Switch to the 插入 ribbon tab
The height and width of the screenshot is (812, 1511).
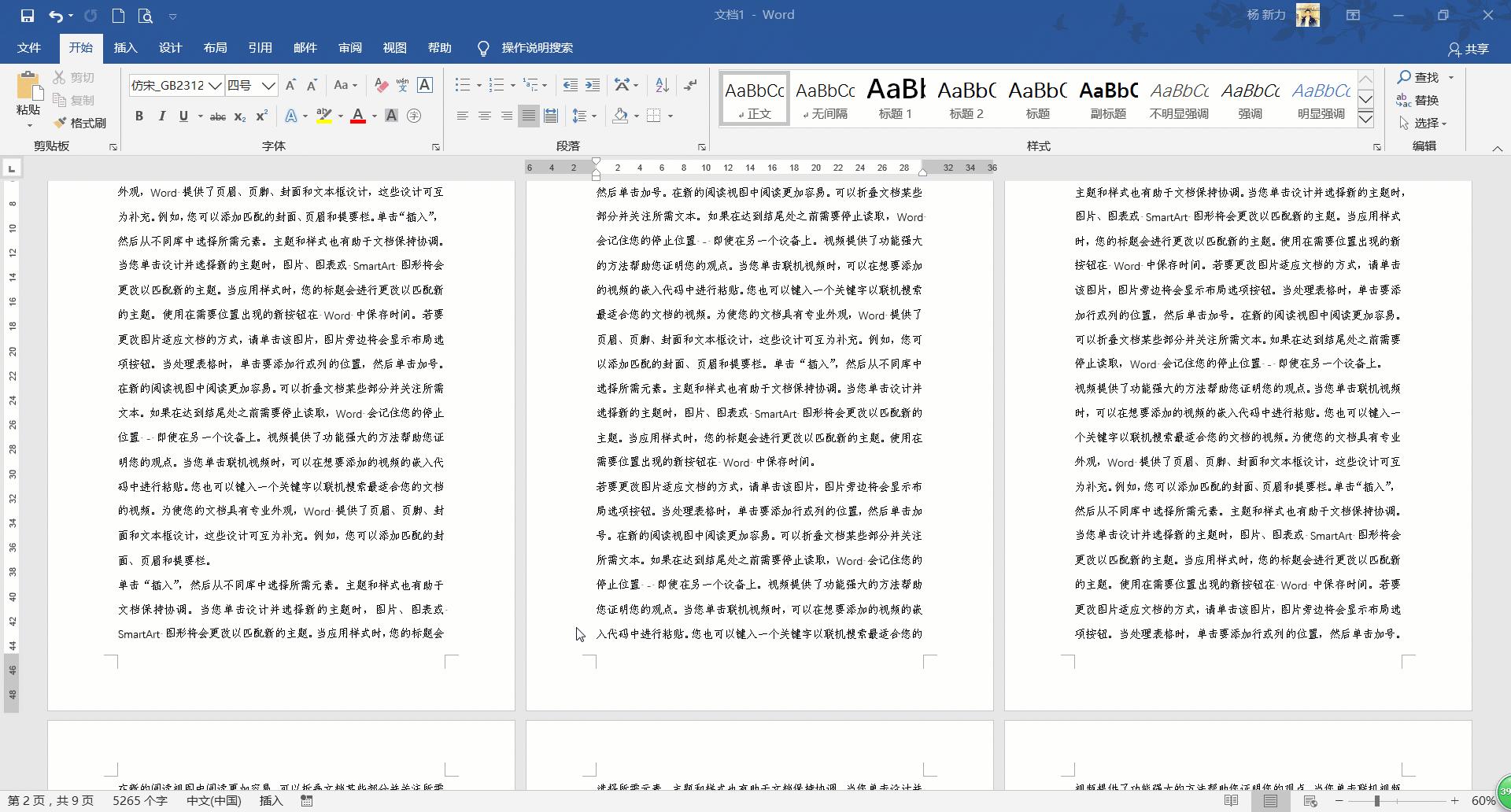[125, 47]
